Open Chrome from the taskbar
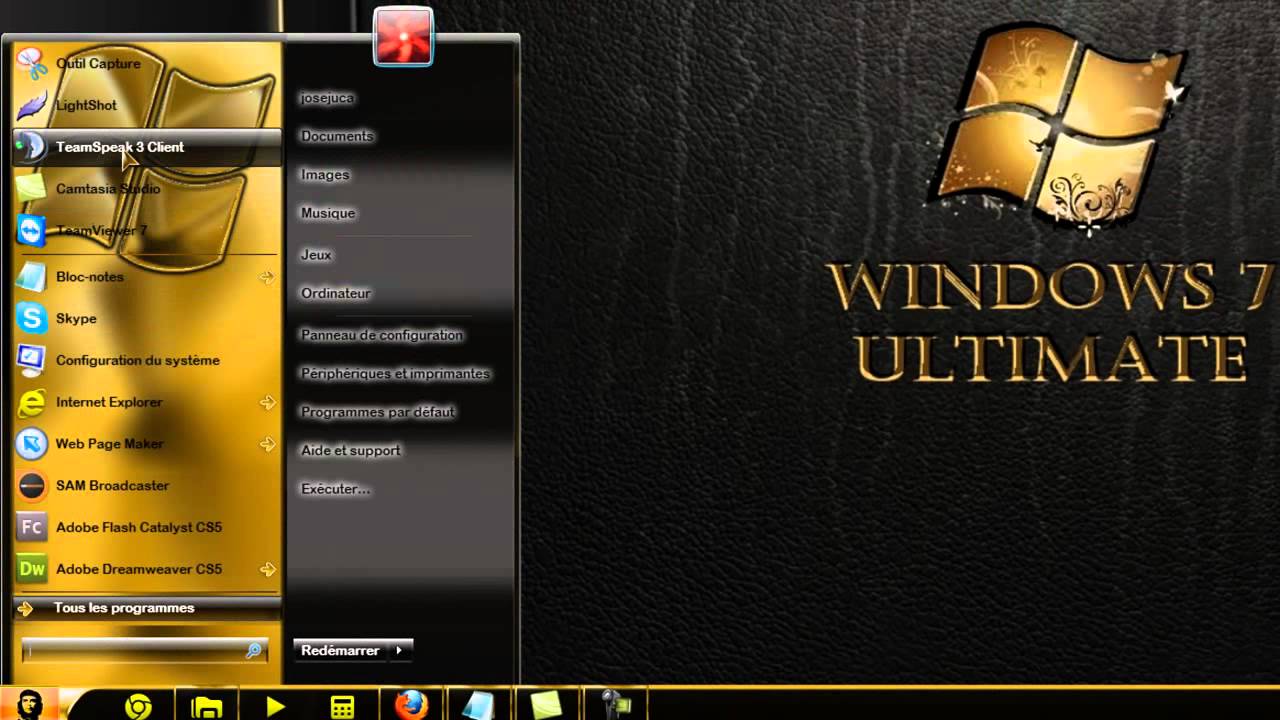1280x720 pixels. pos(138,707)
